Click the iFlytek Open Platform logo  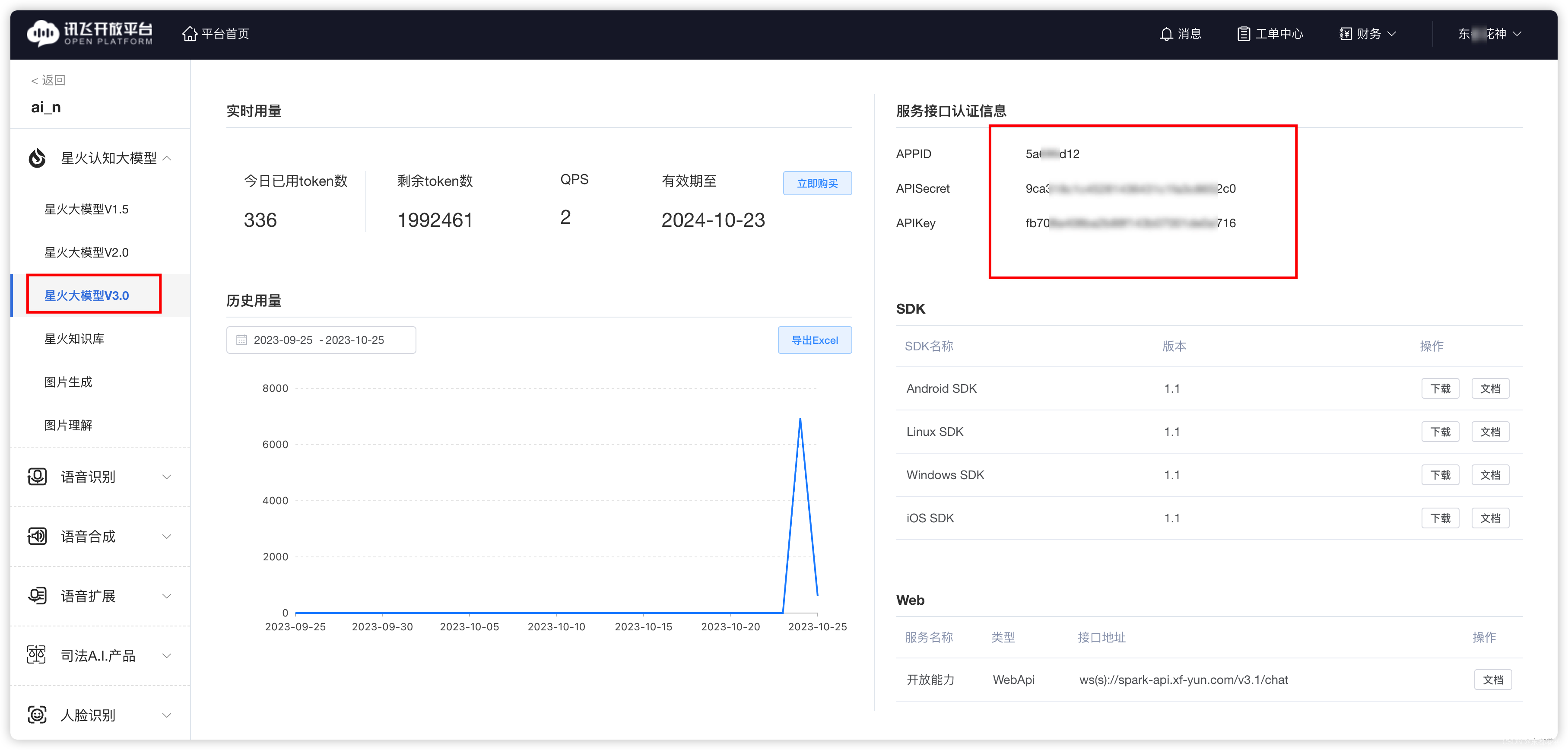(x=90, y=34)
